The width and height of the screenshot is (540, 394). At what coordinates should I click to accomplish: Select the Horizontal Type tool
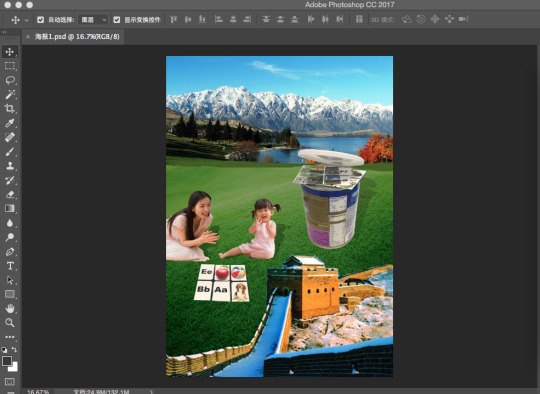click(x=10, y=266)
